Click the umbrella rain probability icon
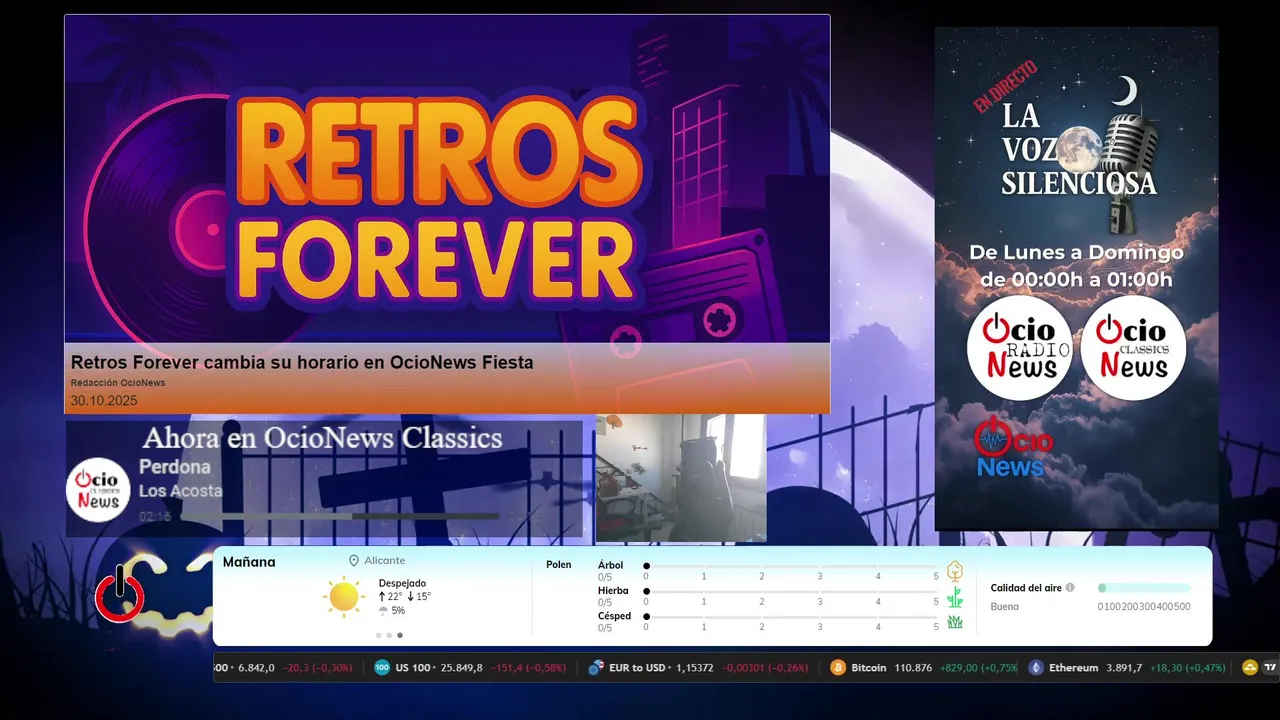Image resolution: width=1280 pixels, height=720 pixels. pos(383,610)
